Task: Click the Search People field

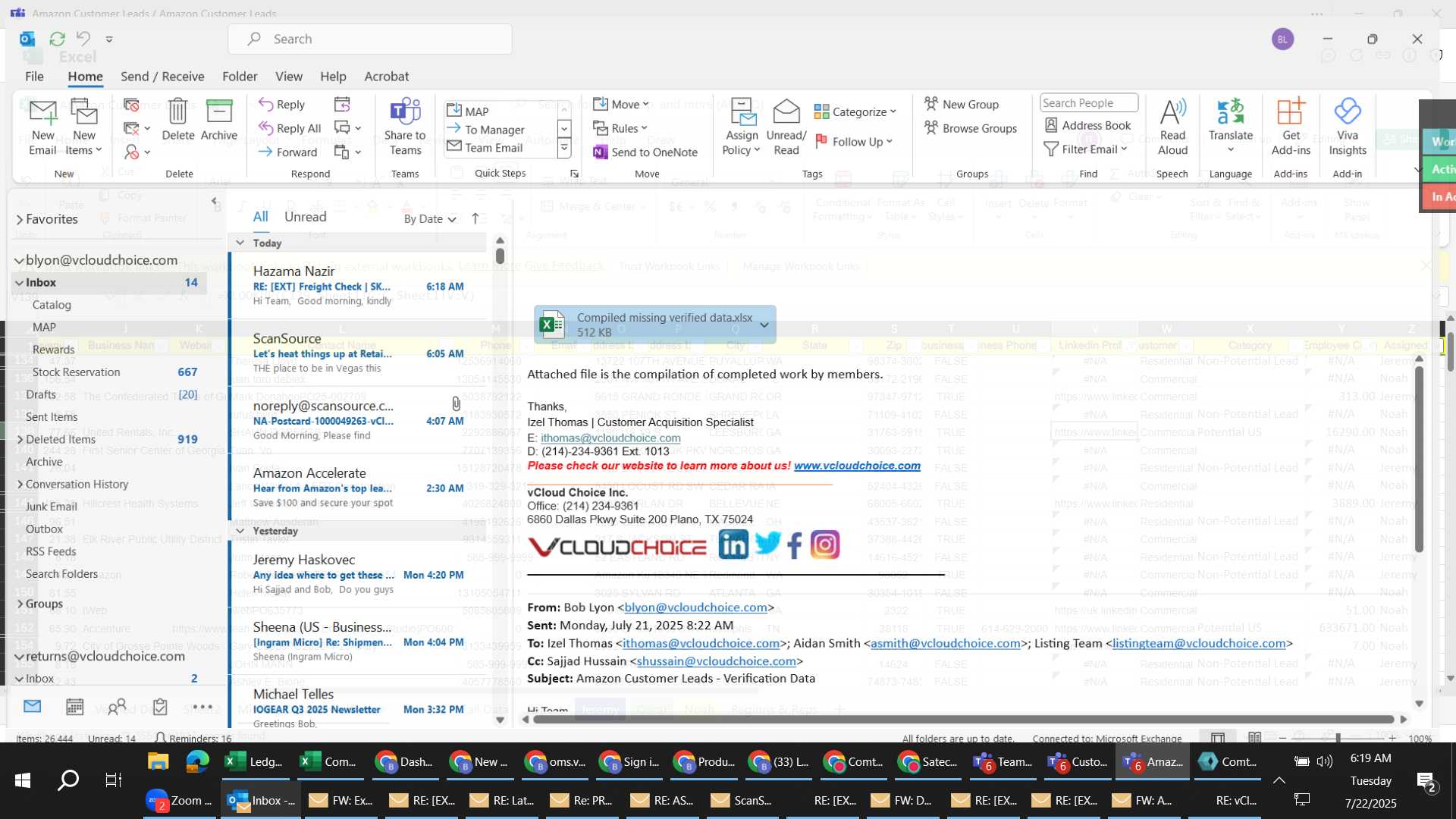Action: point(1088,103)
